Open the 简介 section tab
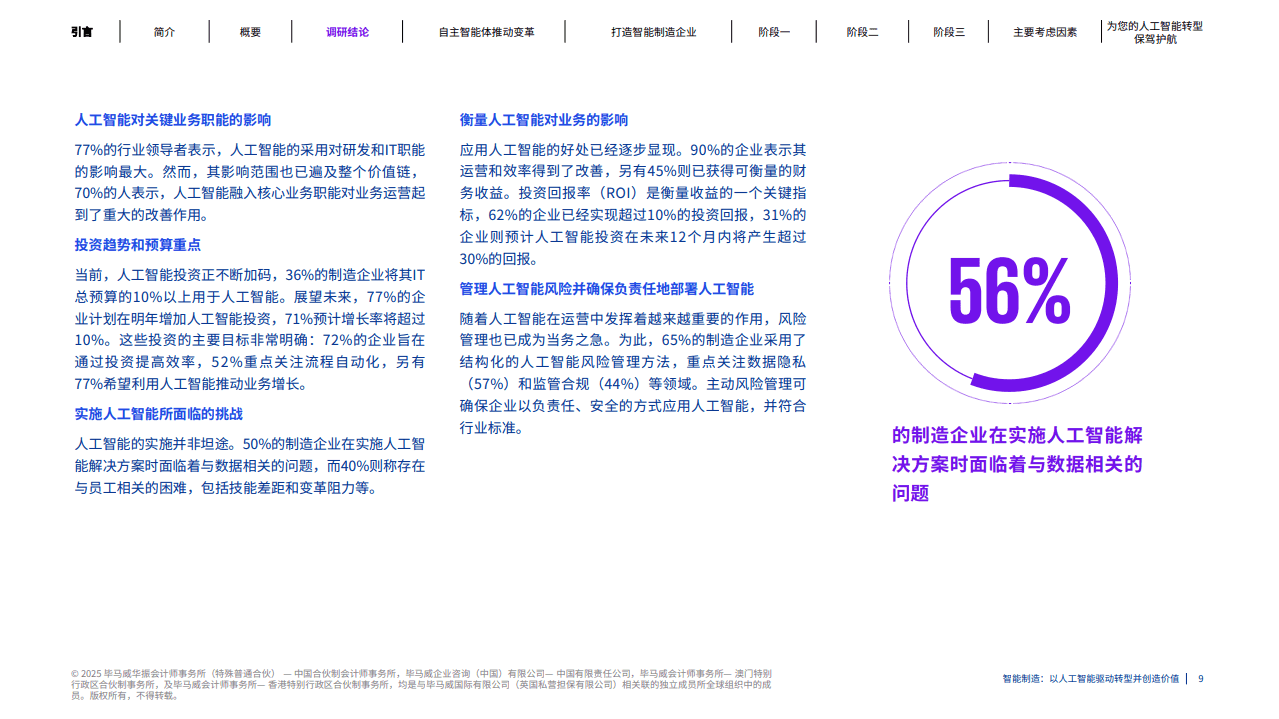Image resolution: width=1279 pixels, height=719 pixels. 162,31
